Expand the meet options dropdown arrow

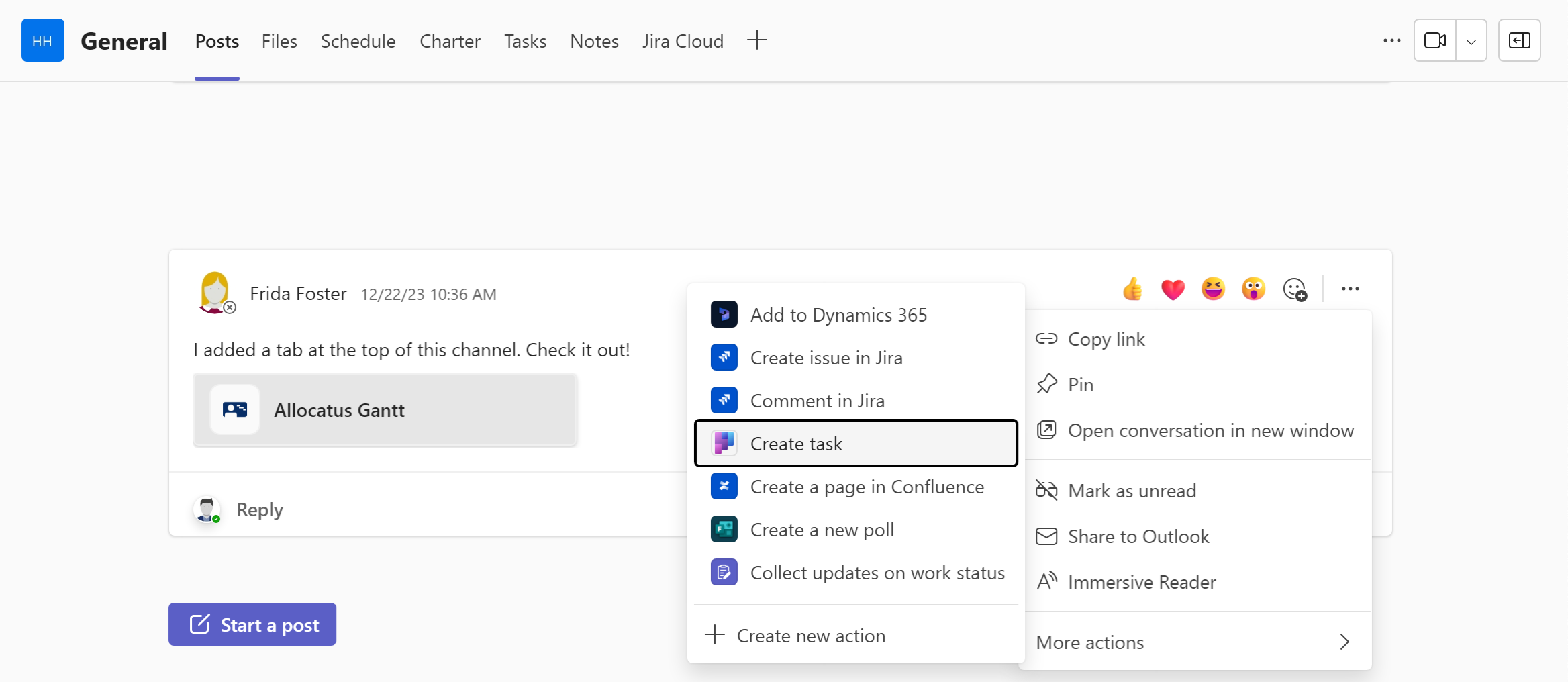pyautogui.click(x=1471, y=41)
